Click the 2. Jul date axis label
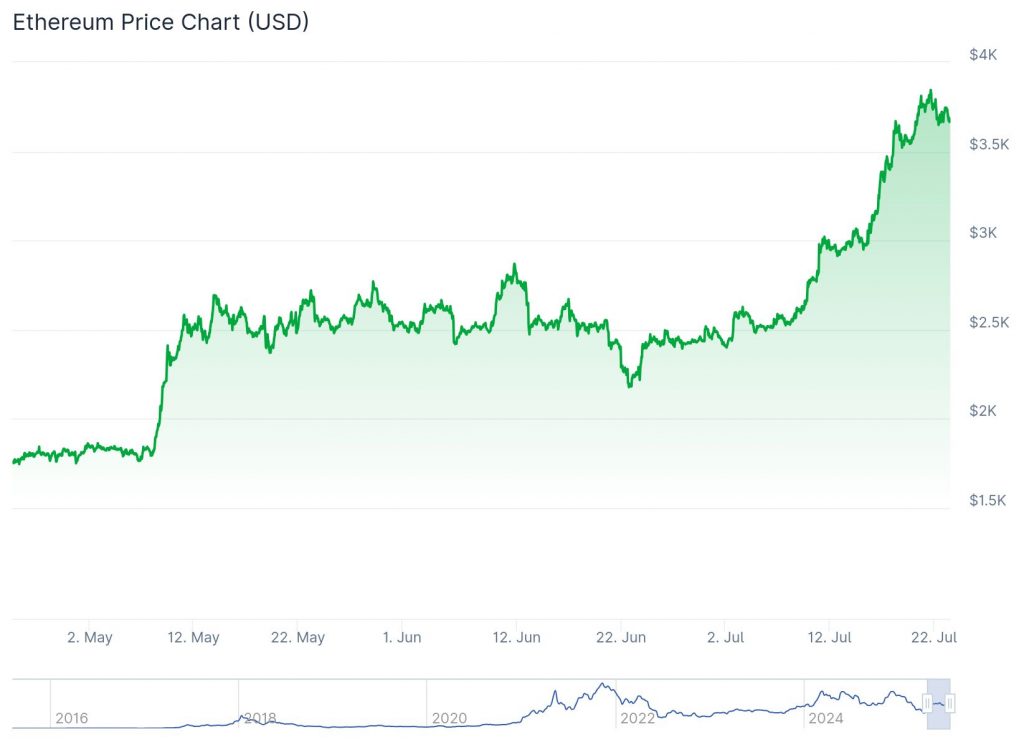The width and height of the screenshot is (1024, 747). pyautogui.click(x=725, y=637)
